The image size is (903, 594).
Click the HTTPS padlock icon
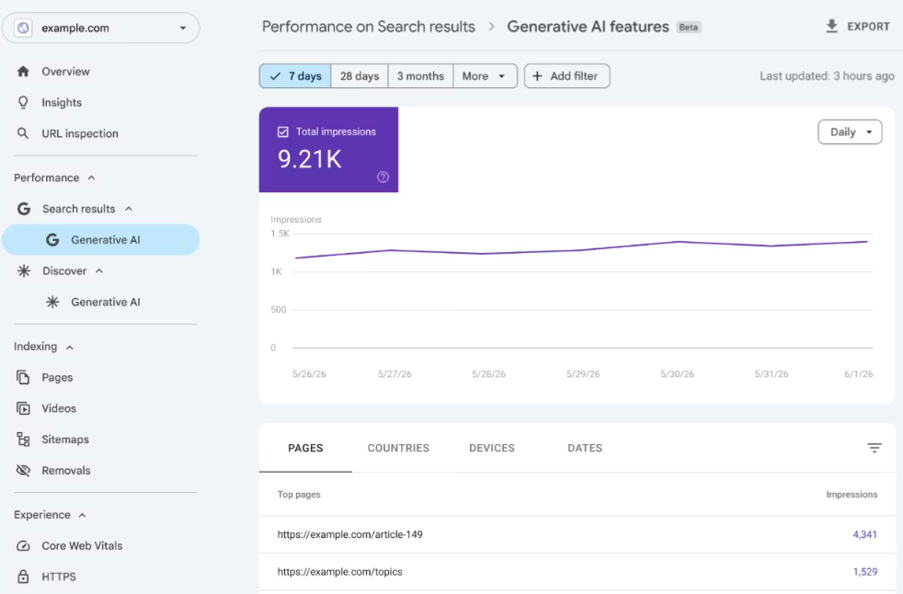pyautogui.click(x=23, y=576)
